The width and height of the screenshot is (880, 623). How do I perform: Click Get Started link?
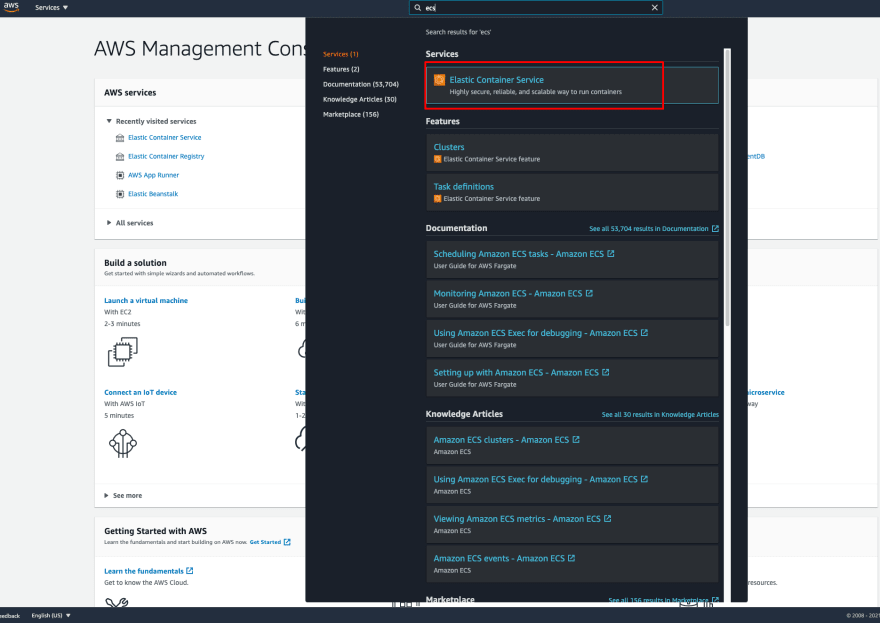pos(265,542)
